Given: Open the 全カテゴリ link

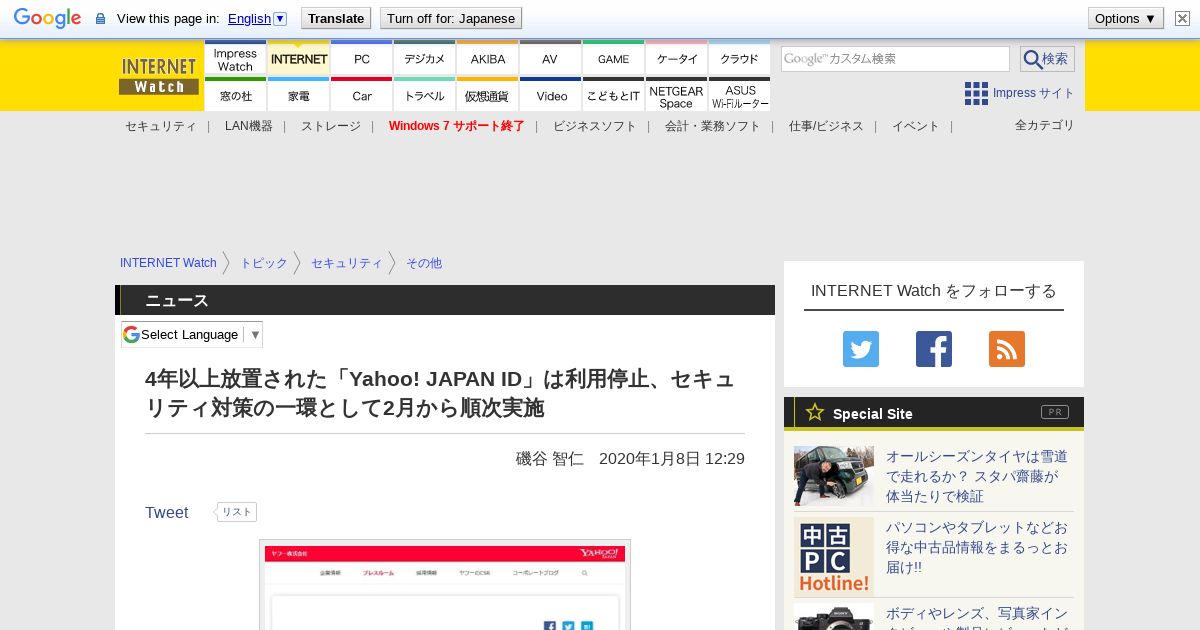Looking at the screenshot, I should (x=1045, y=125).
